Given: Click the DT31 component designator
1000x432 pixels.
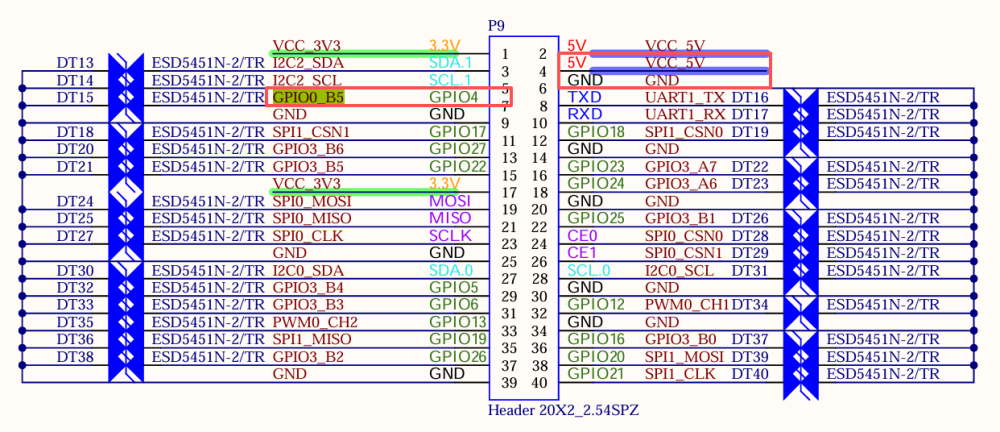Looking at the screenshot, I should pyautogui.click(x=751, y=271).
